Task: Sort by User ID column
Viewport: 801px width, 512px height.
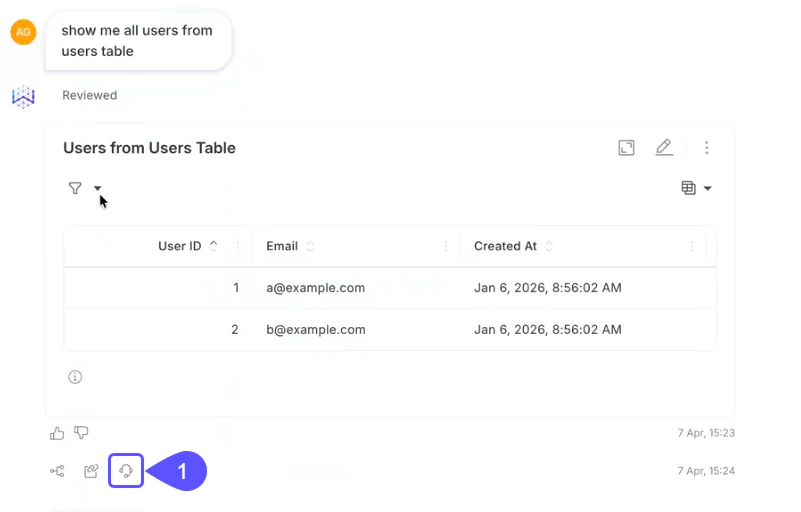Action: coord(214,246)
